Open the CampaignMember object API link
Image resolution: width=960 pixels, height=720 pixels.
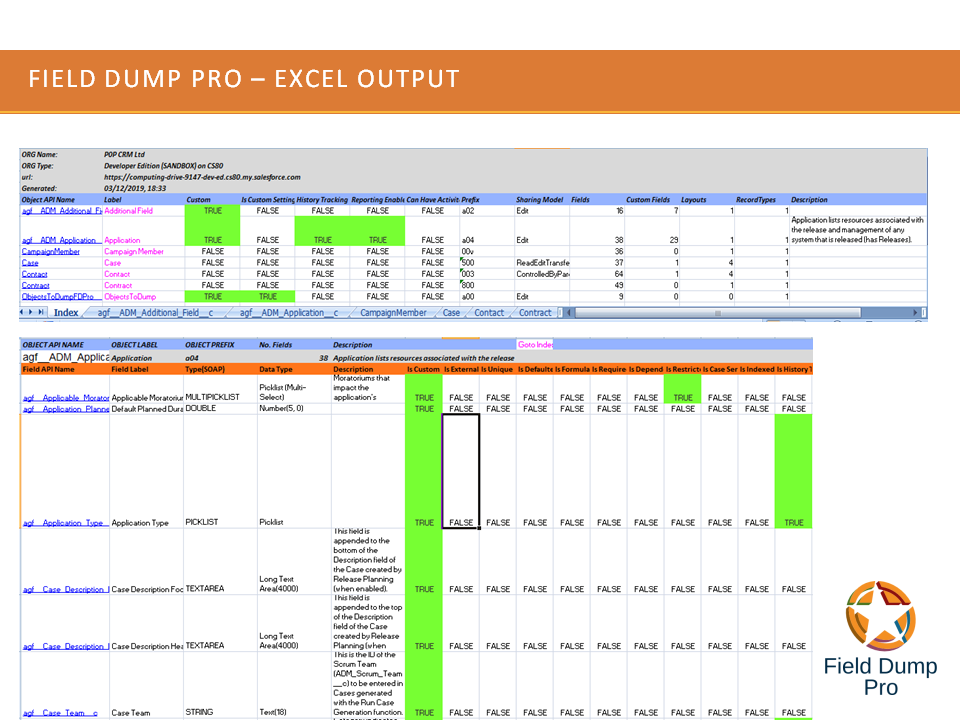pyautogui.click(x=50, y=252)
